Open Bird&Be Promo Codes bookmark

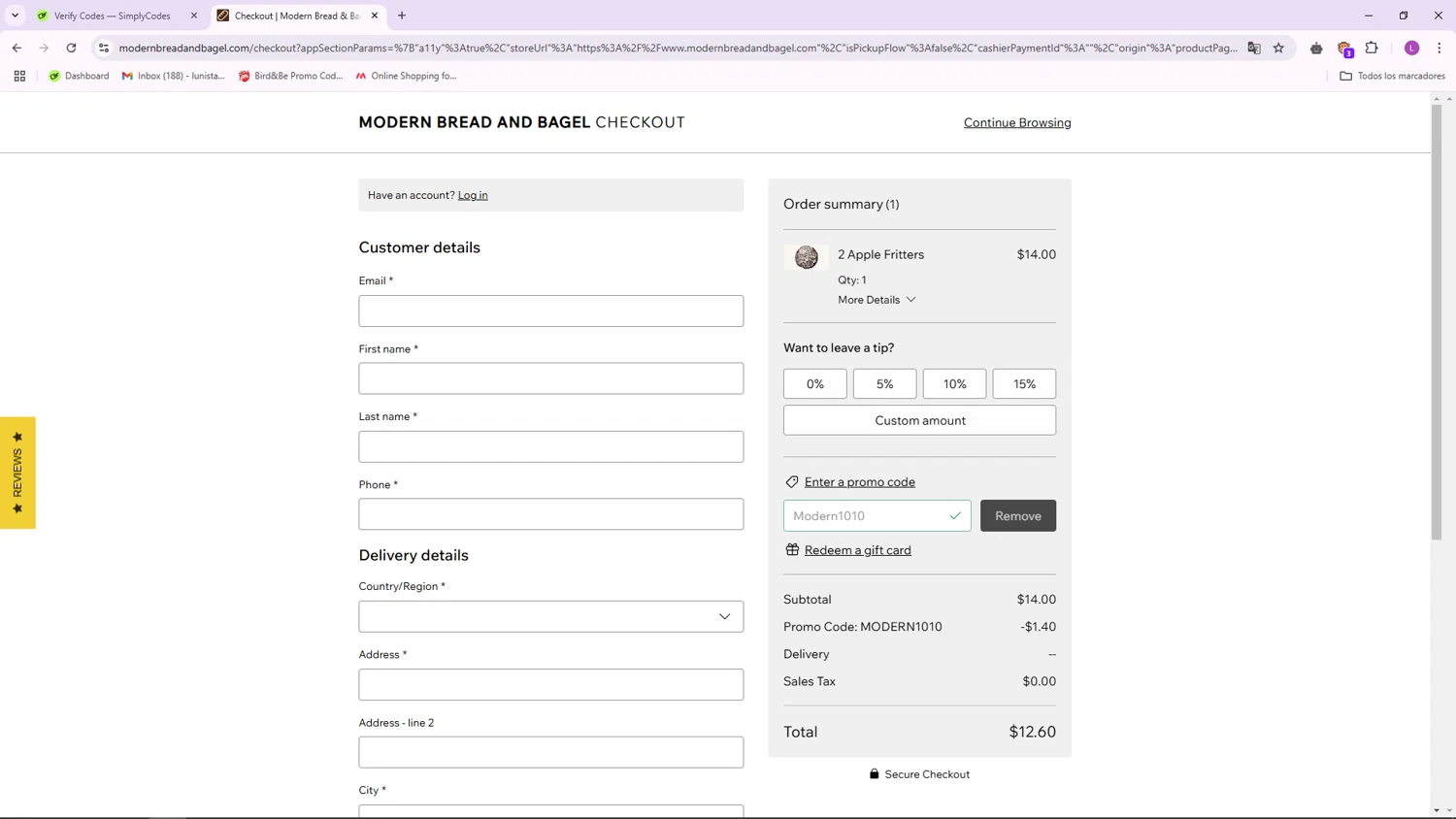[x=290, y=76]
